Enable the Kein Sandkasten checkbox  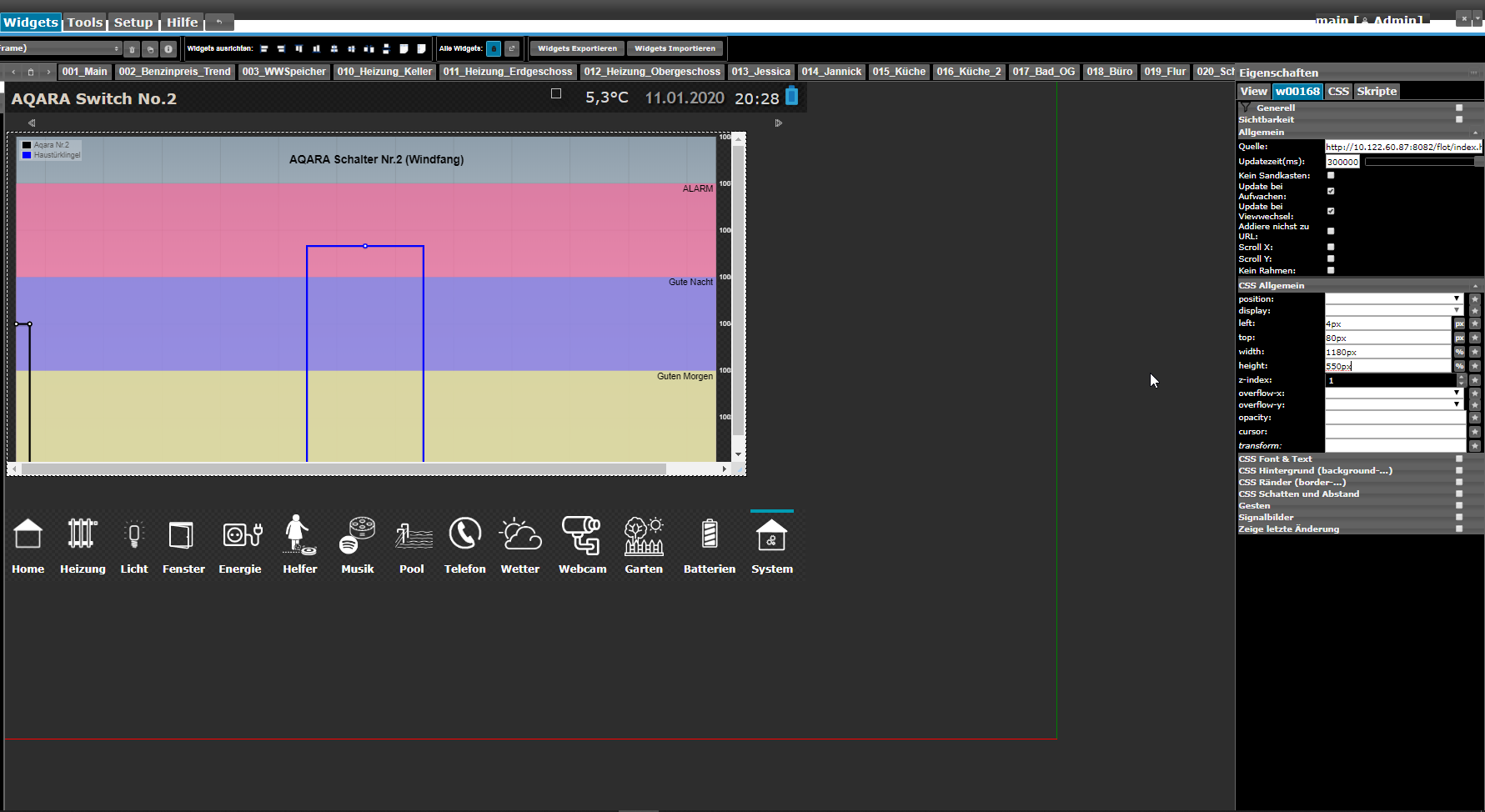(1331, 175)
